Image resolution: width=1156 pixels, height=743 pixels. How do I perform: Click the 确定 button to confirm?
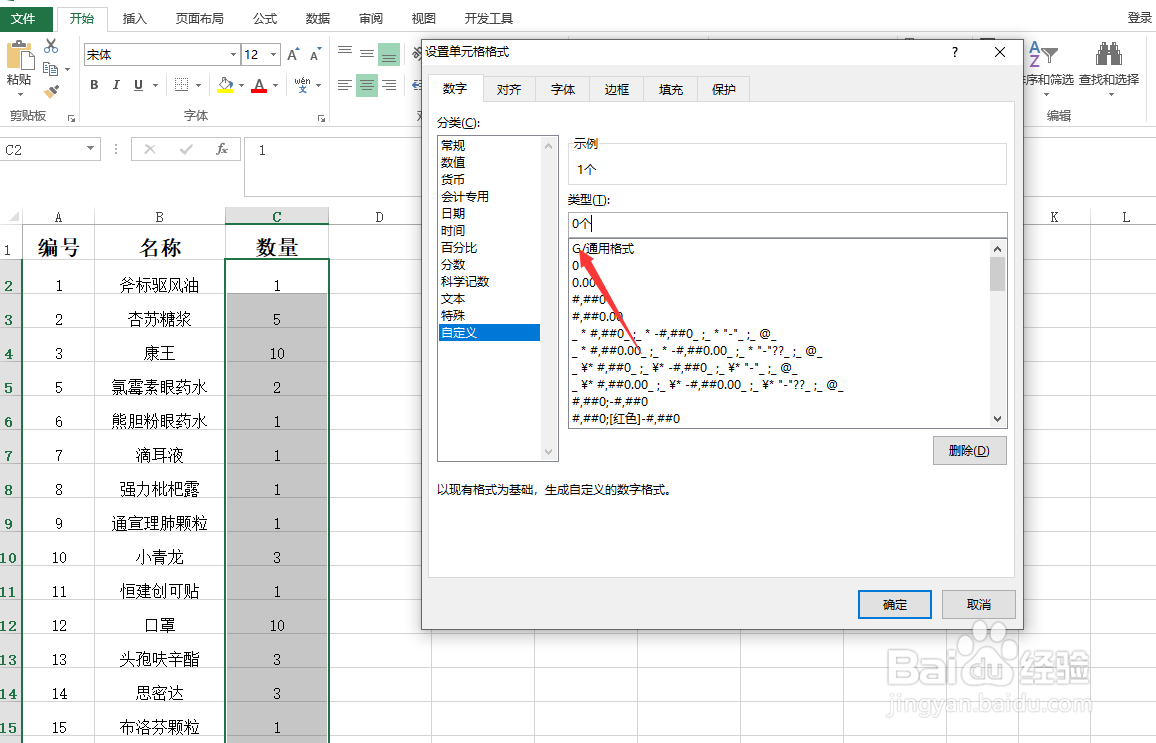point(893,604)
